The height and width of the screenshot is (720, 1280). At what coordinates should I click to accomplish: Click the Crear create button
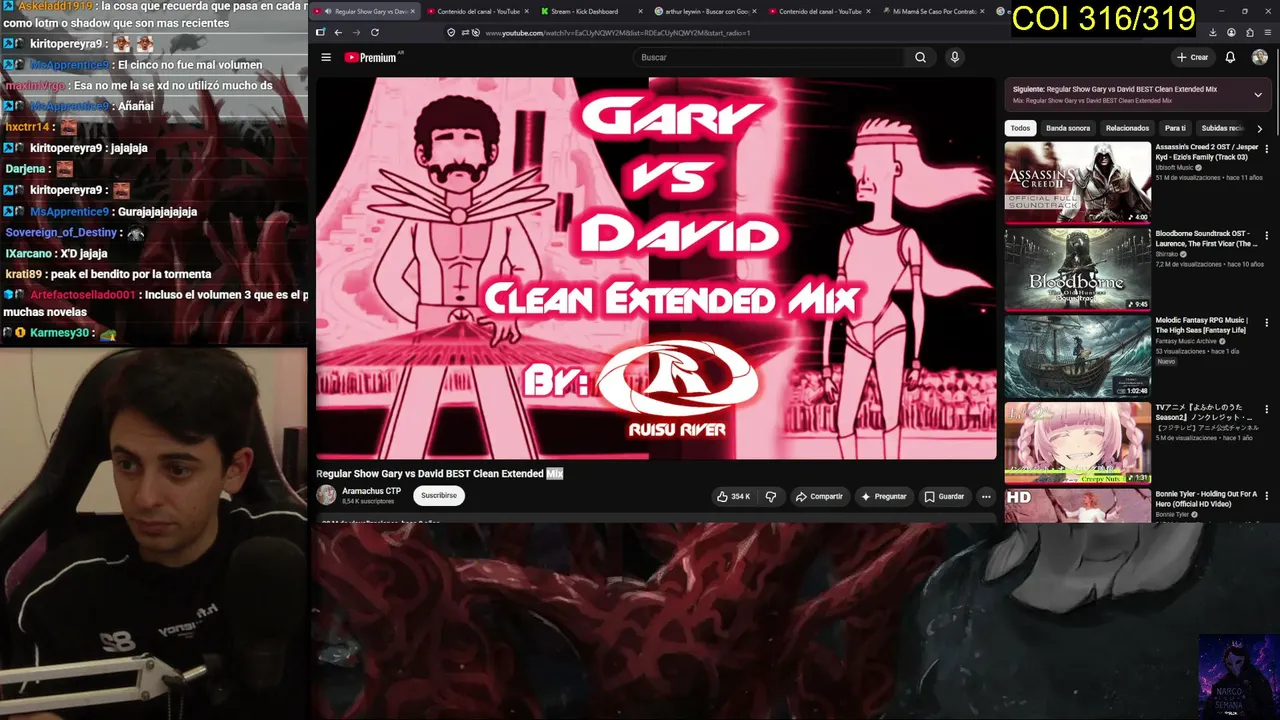[1193, 57]
